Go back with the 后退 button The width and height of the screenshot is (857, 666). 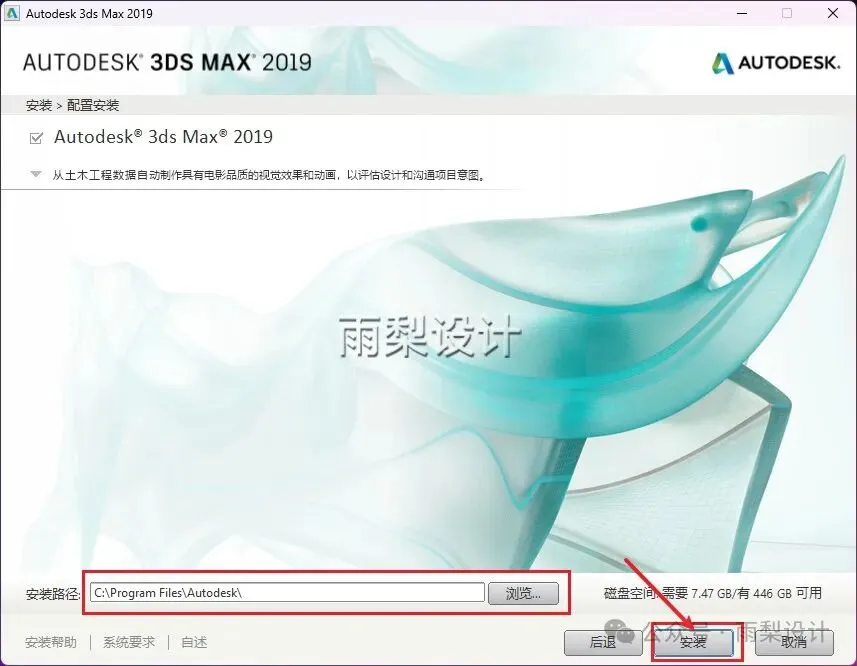tap(603, 642)
